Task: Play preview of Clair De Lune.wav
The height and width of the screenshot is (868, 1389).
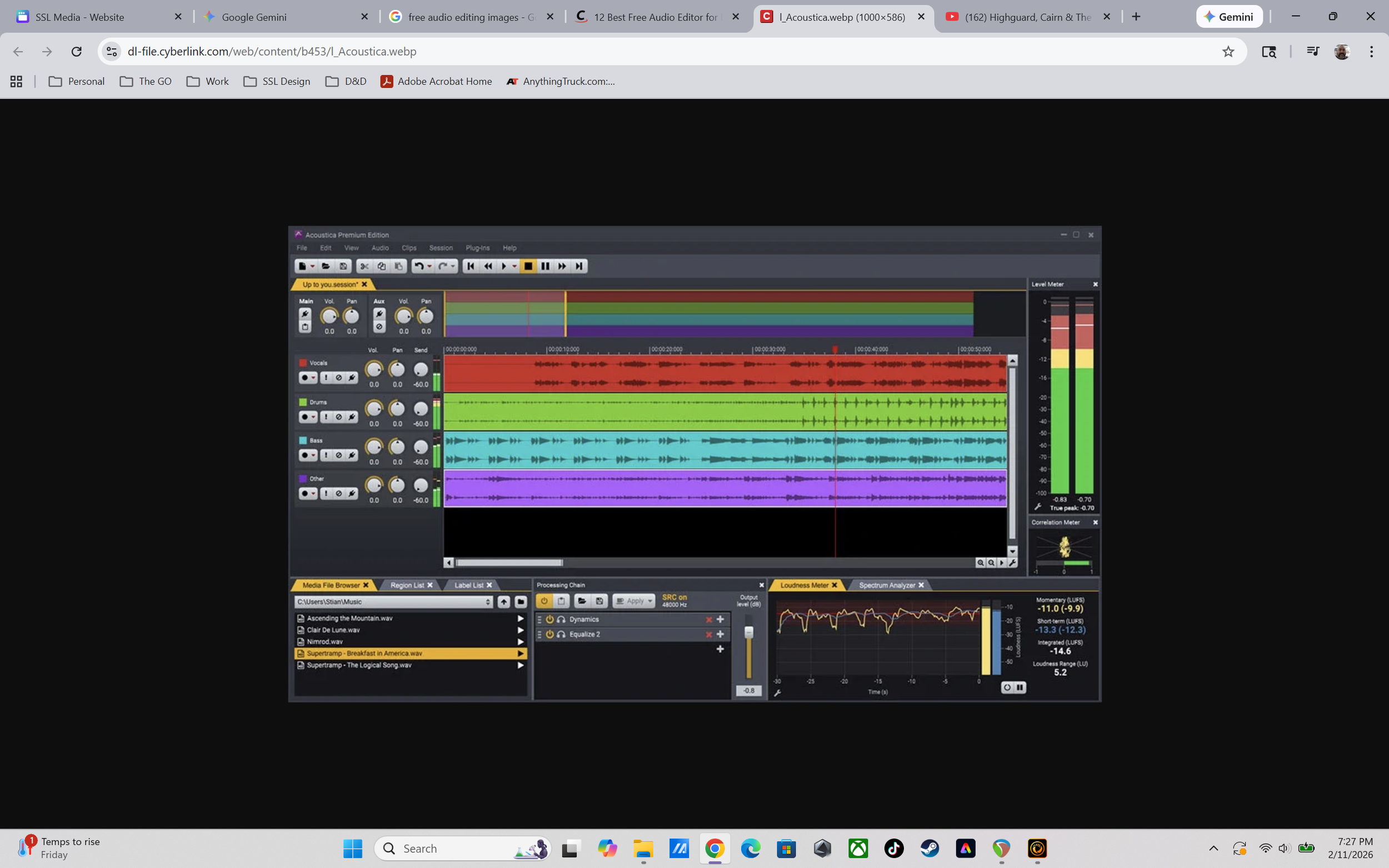Action: [x=520, y=630]
